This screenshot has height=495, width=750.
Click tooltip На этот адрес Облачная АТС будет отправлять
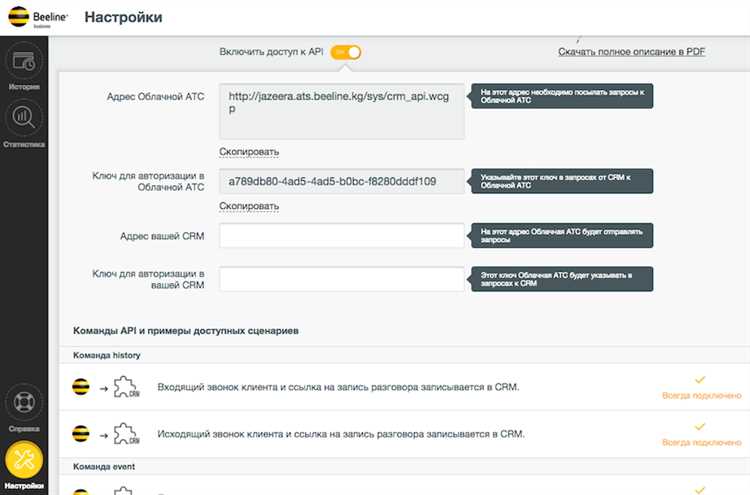562,235
